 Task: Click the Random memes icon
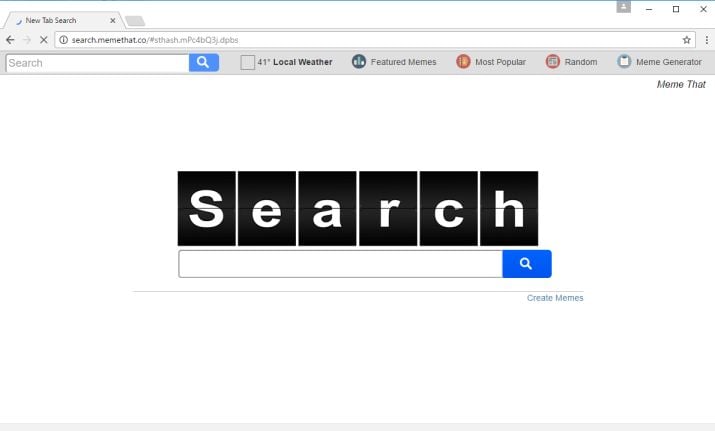(553, 62)
